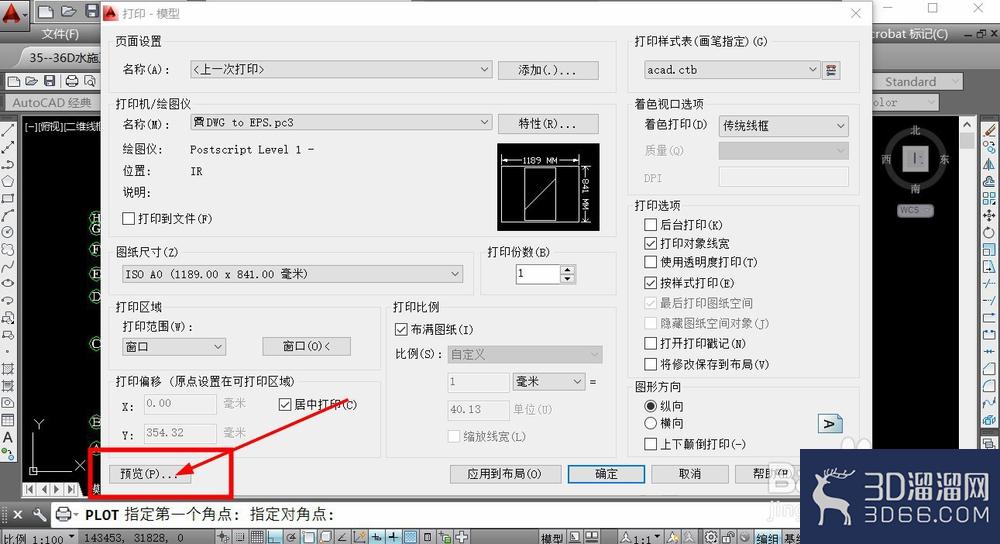The image size is (1000, 544).
Task: Open the acad.ctb plot style dropdown
Action: pos(732,70)
